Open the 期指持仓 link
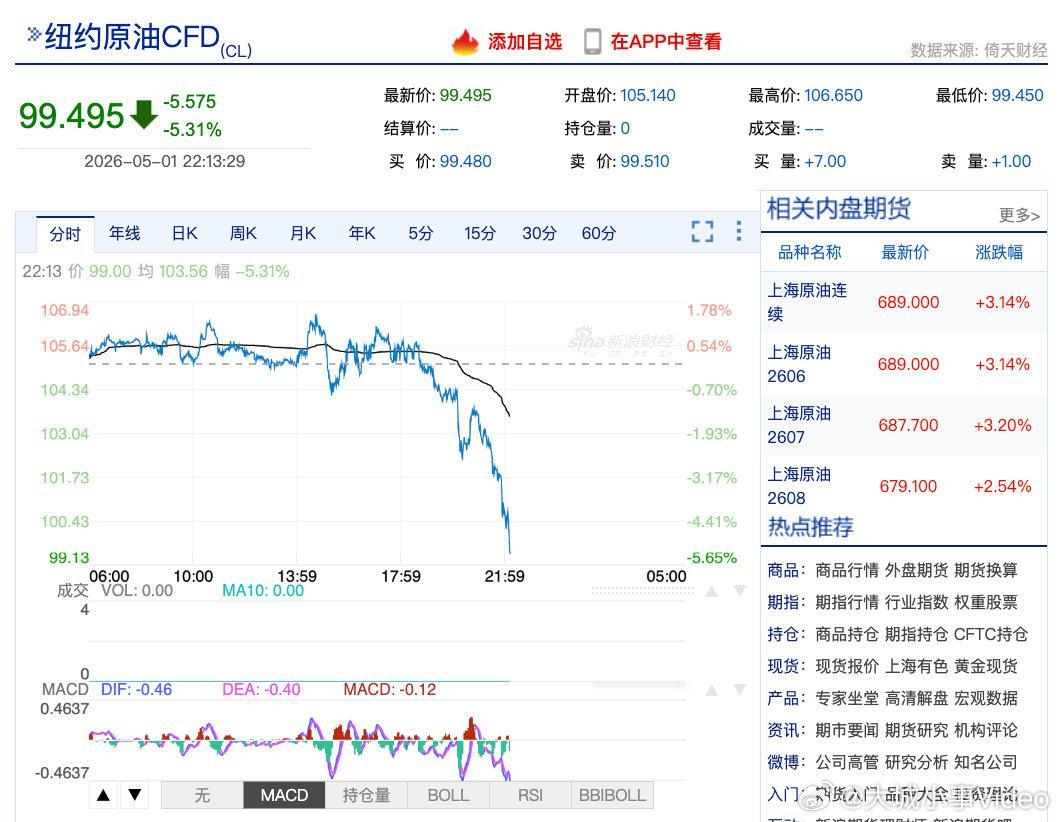This screenshot has width=1060, height=822. click(x=916, y=634)
